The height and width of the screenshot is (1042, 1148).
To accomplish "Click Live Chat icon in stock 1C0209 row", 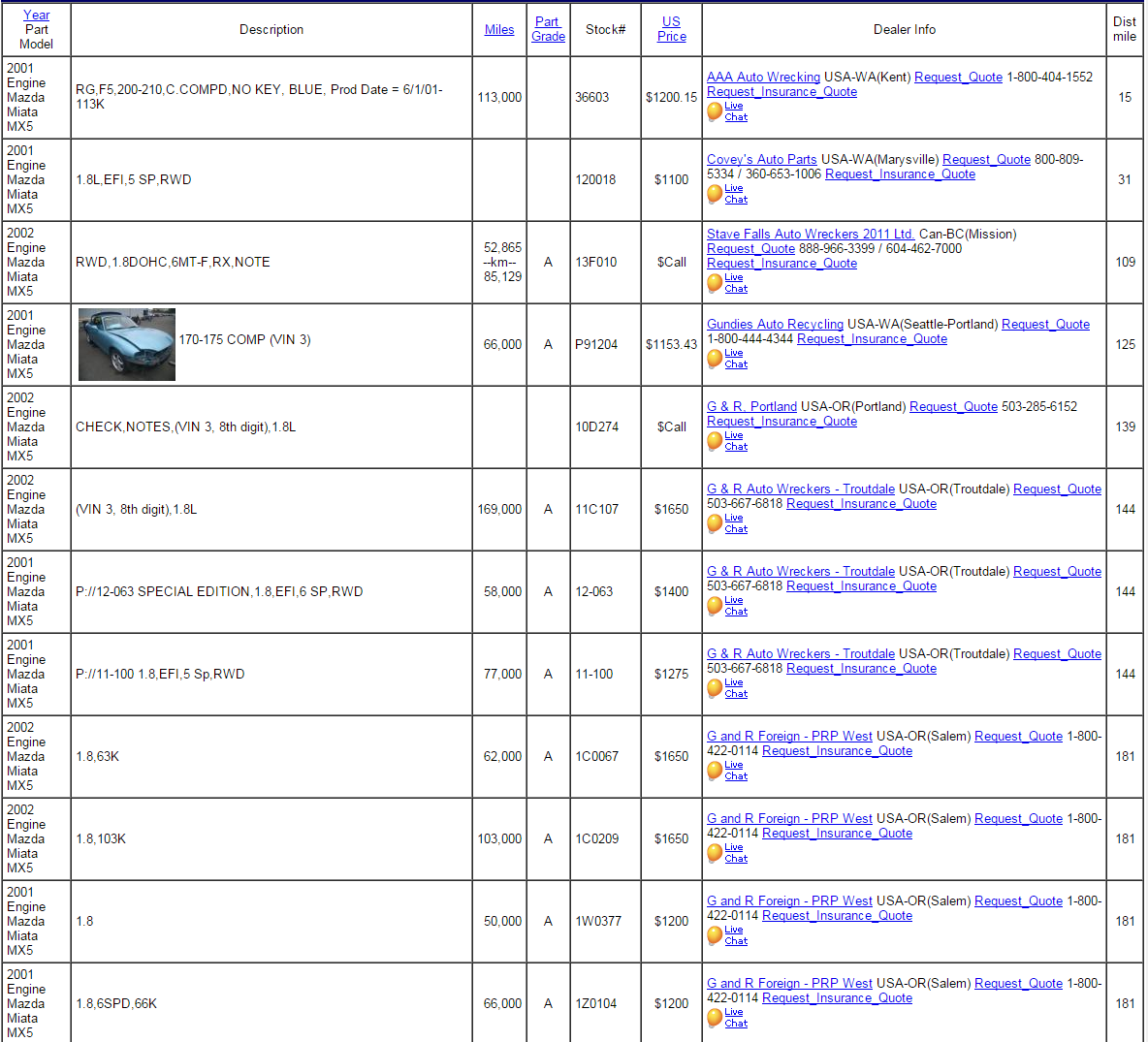I will pyautogui.click(x=715, y=853).
